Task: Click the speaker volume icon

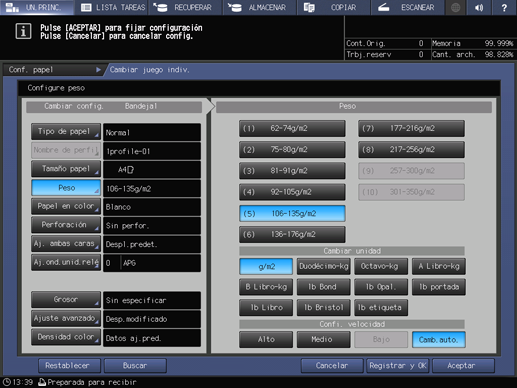Action: click(x=479, y=7)
